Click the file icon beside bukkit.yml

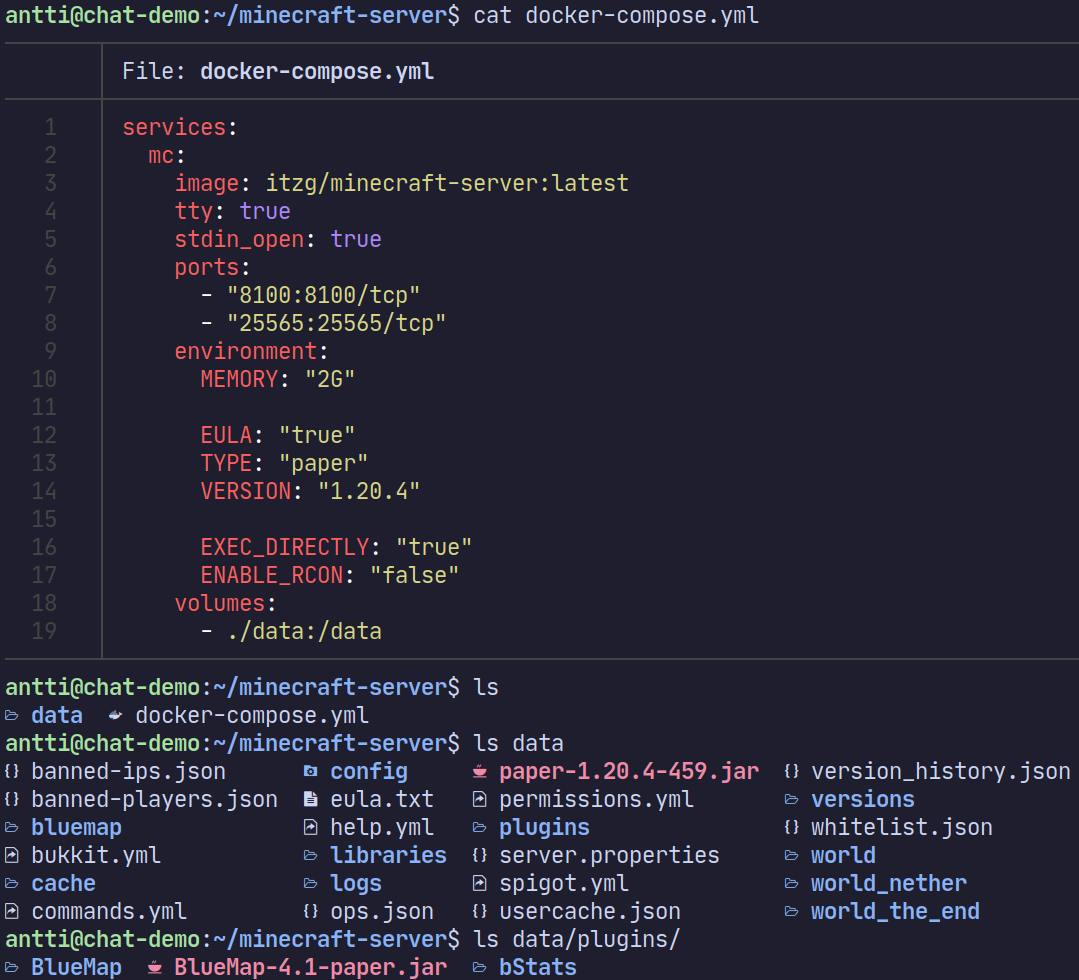click(12, 855)
